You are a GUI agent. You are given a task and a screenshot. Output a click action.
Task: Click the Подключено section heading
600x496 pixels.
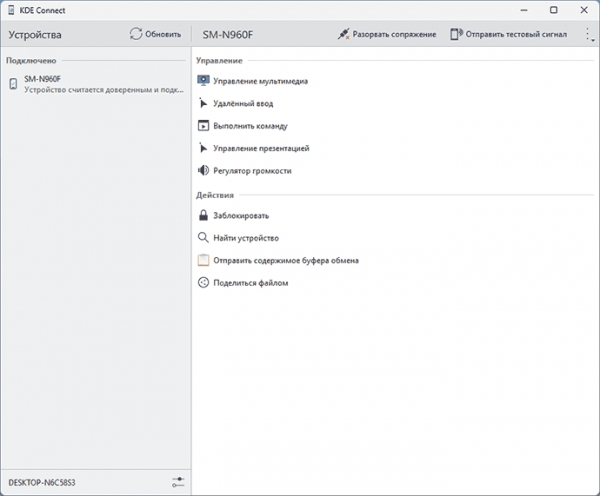point(31,60)
